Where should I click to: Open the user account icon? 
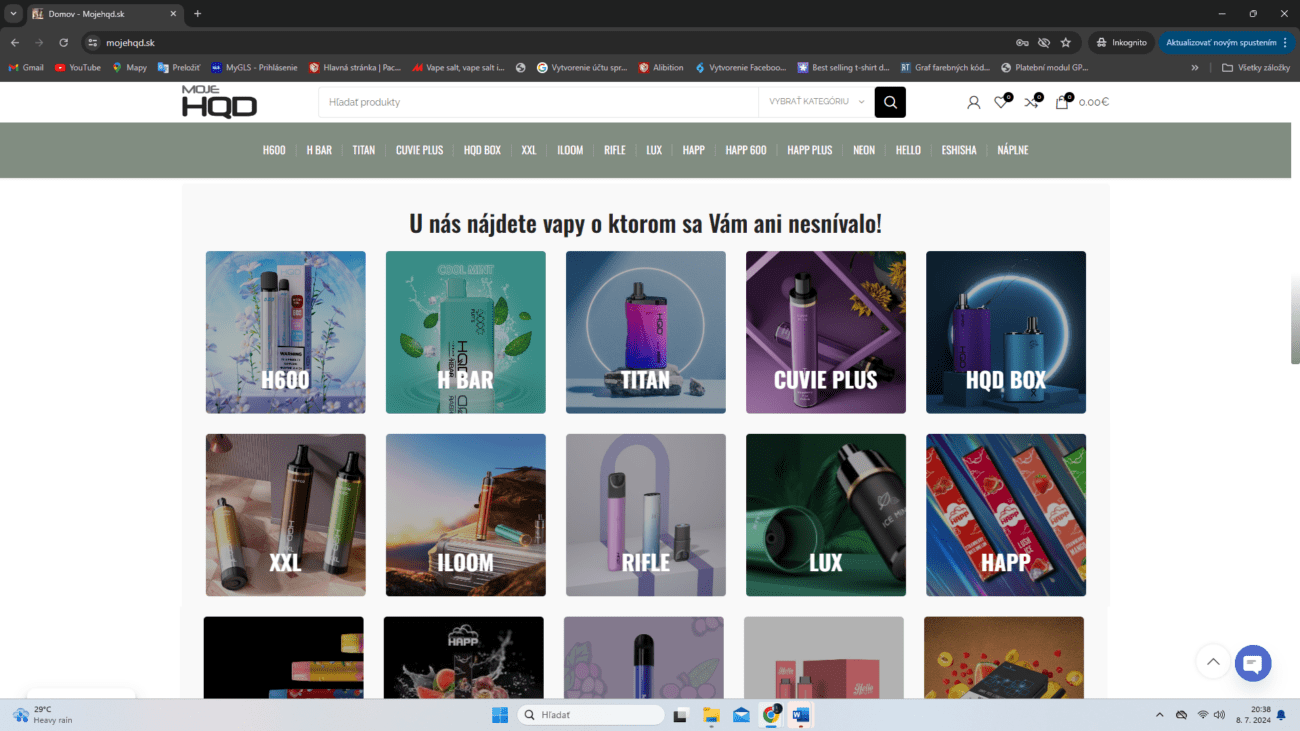pyautogui.click(x=974, y=102)
